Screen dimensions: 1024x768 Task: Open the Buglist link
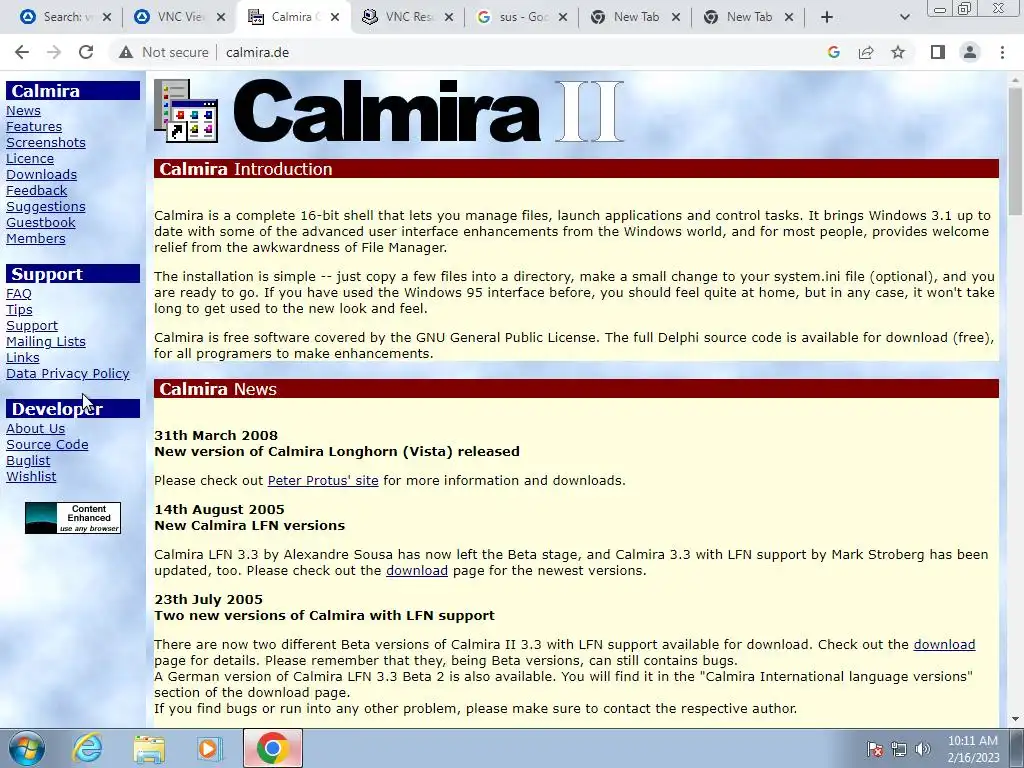pos(28,460)
